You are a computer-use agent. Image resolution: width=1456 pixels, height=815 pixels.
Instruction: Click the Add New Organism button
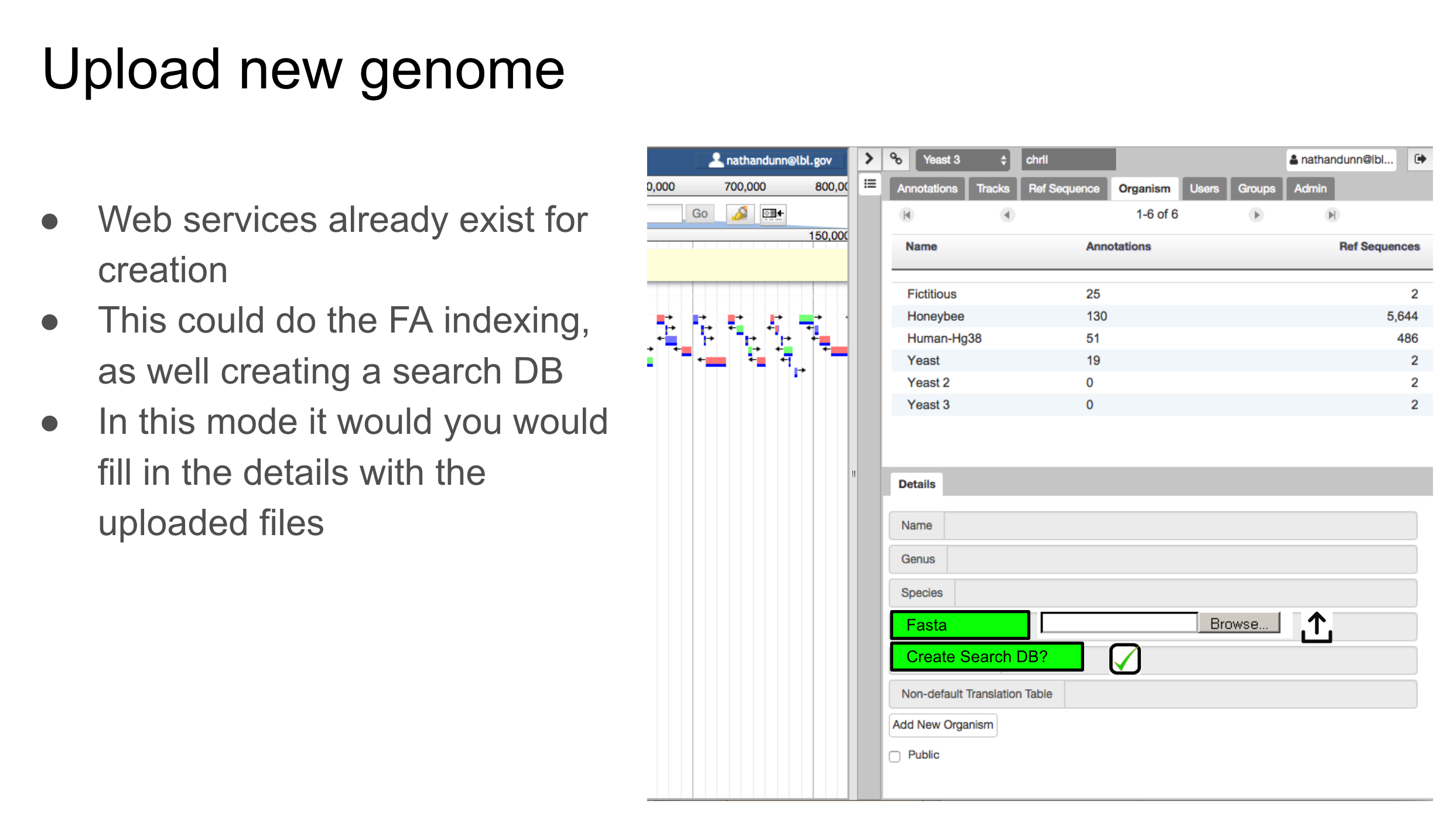click(x=942, y=725)
